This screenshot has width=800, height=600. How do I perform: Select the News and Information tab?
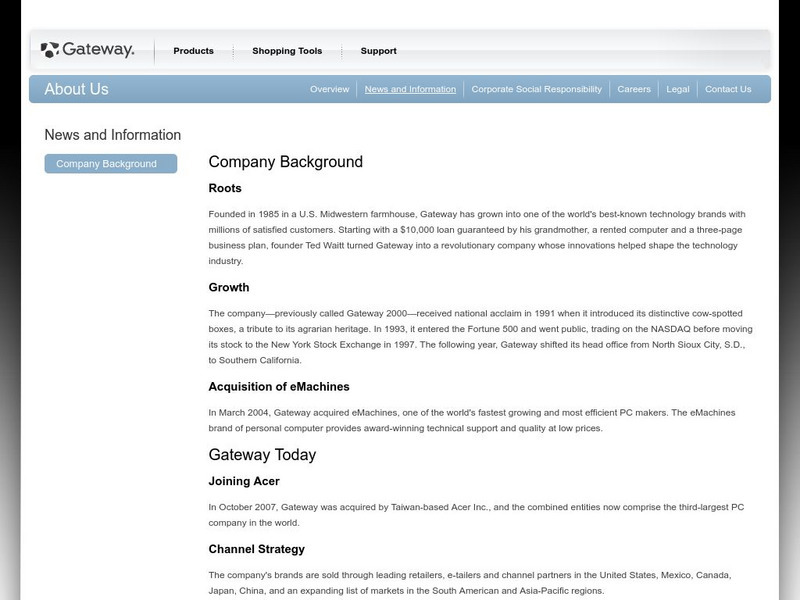pos(410,89)
